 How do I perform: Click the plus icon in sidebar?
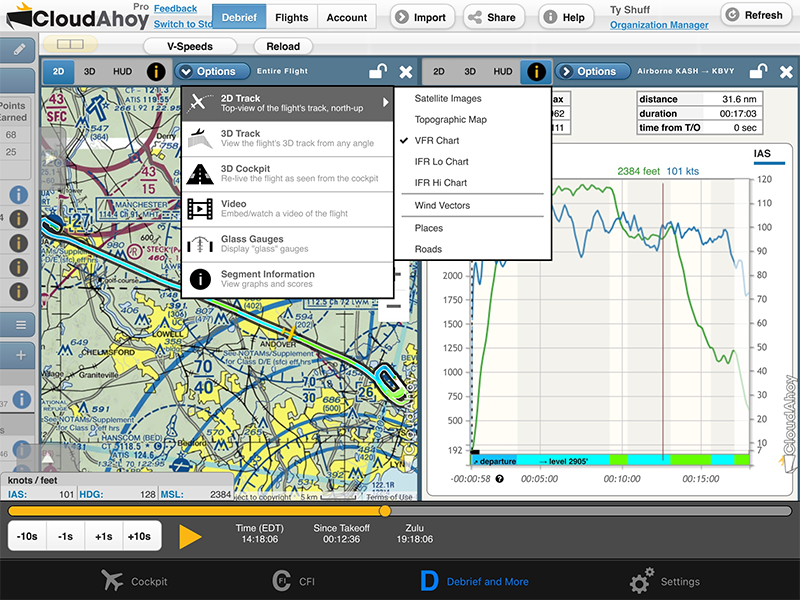19,355
